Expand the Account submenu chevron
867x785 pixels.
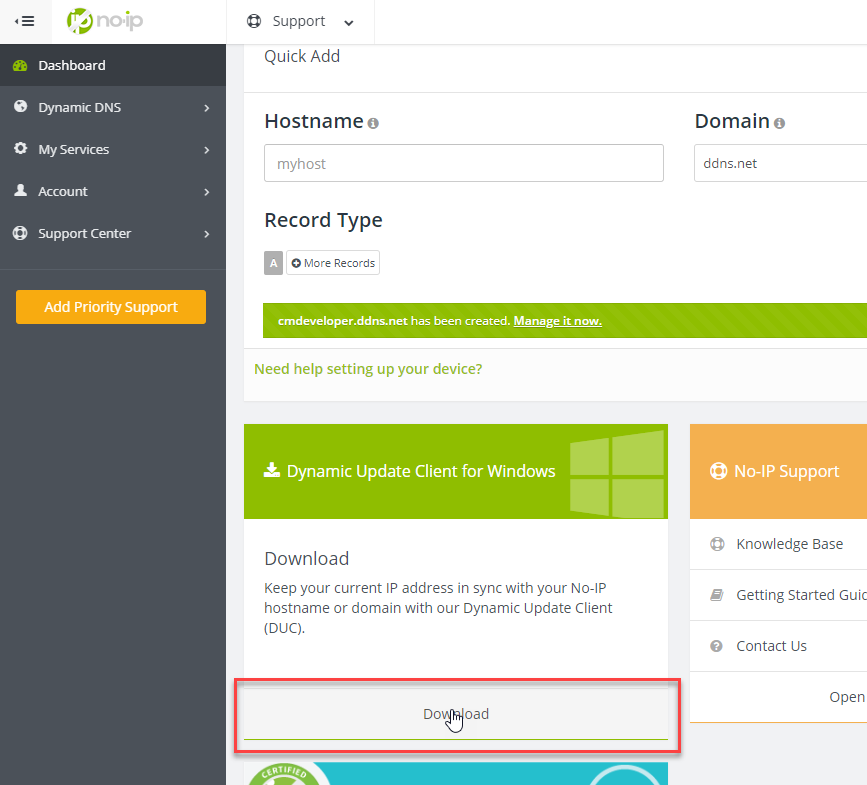pos(207,192)
